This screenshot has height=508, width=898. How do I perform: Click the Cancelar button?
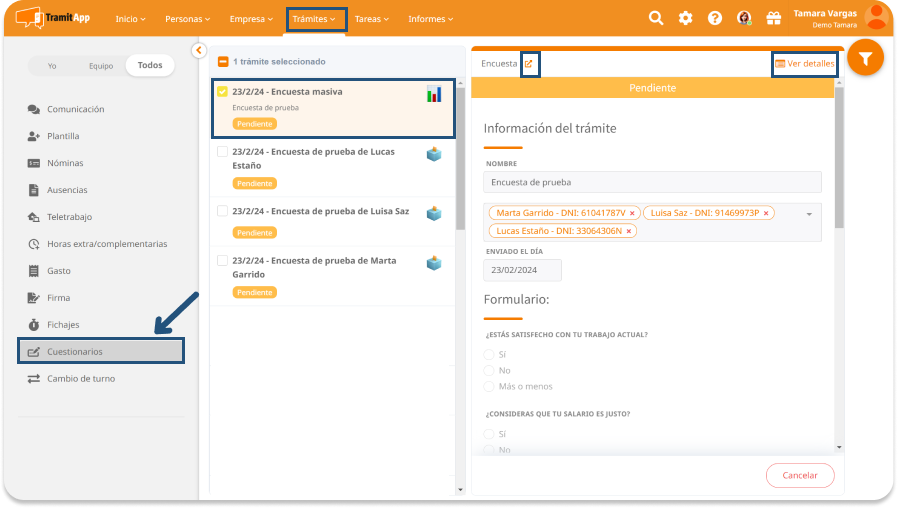799,475
